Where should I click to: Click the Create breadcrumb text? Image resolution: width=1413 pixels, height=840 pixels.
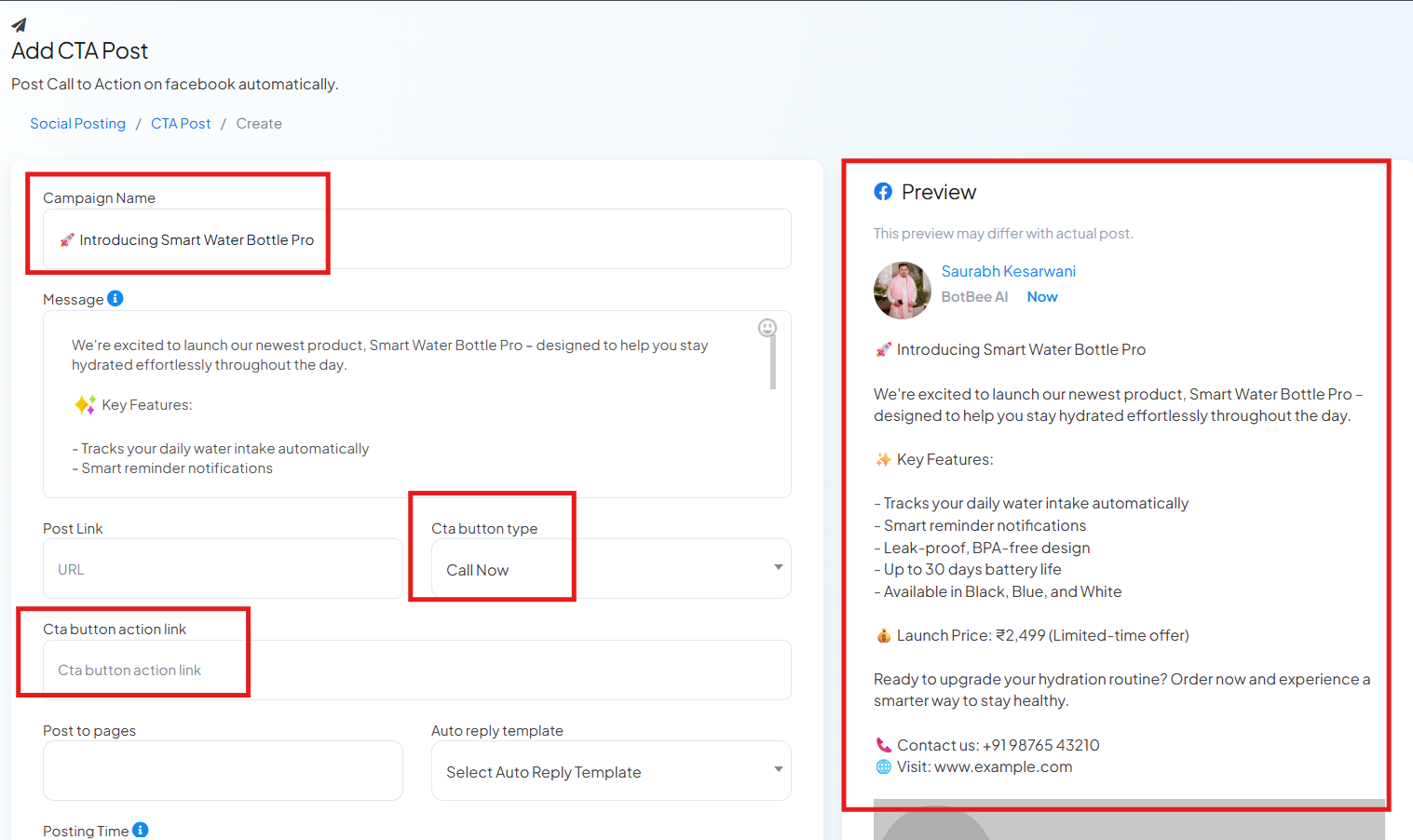coord(259,124)
